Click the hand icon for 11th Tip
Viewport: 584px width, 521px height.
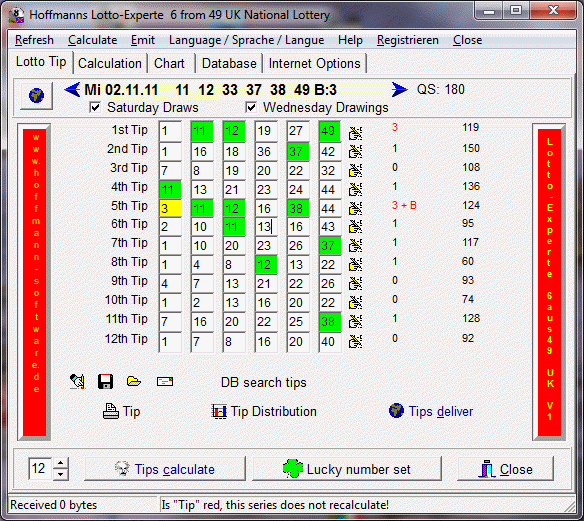point(355,321)
